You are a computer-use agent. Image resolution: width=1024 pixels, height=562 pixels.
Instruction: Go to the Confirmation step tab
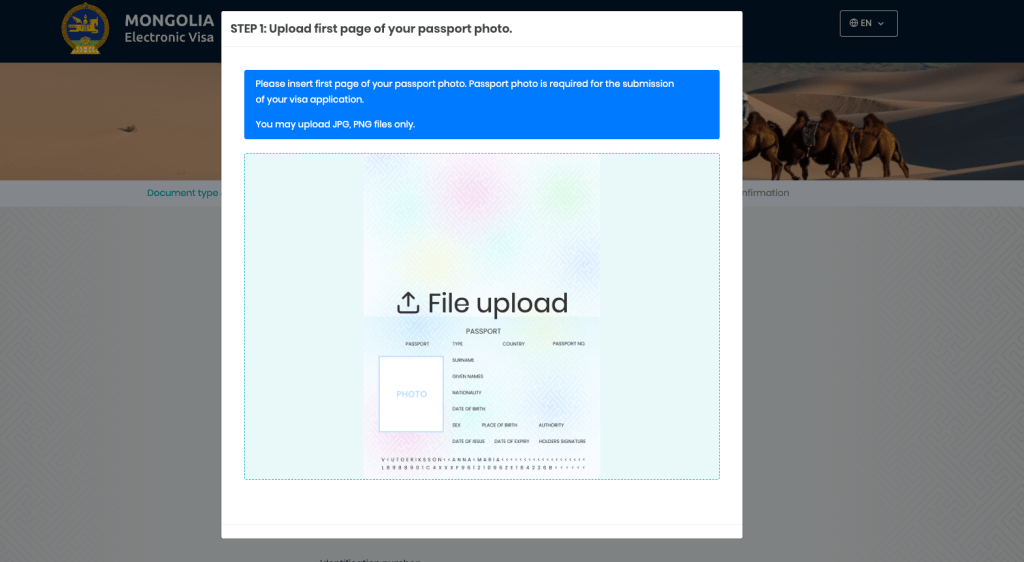pos(764,193)
